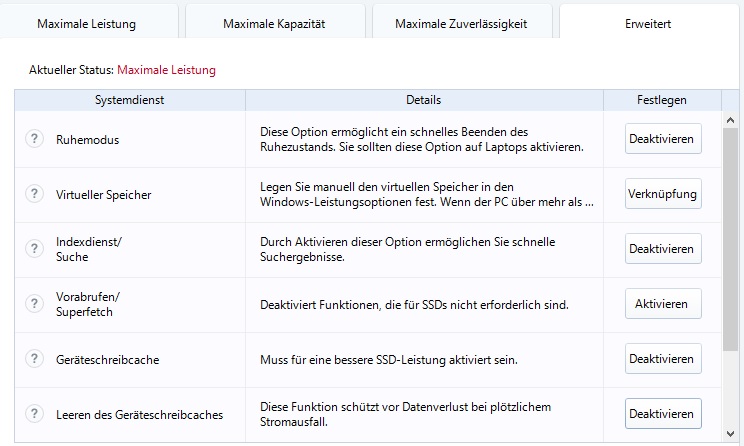The image size is (744, 446).
Task: Open help for Indexdienst/Suche
Action: [34, 249]
